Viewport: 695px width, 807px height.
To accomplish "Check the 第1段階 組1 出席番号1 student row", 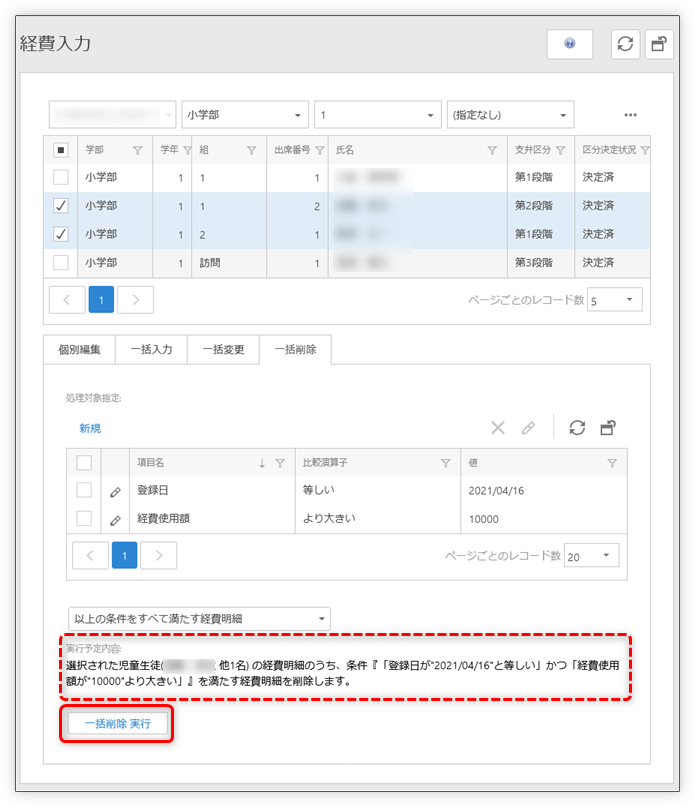I will (x=61, y=177).
